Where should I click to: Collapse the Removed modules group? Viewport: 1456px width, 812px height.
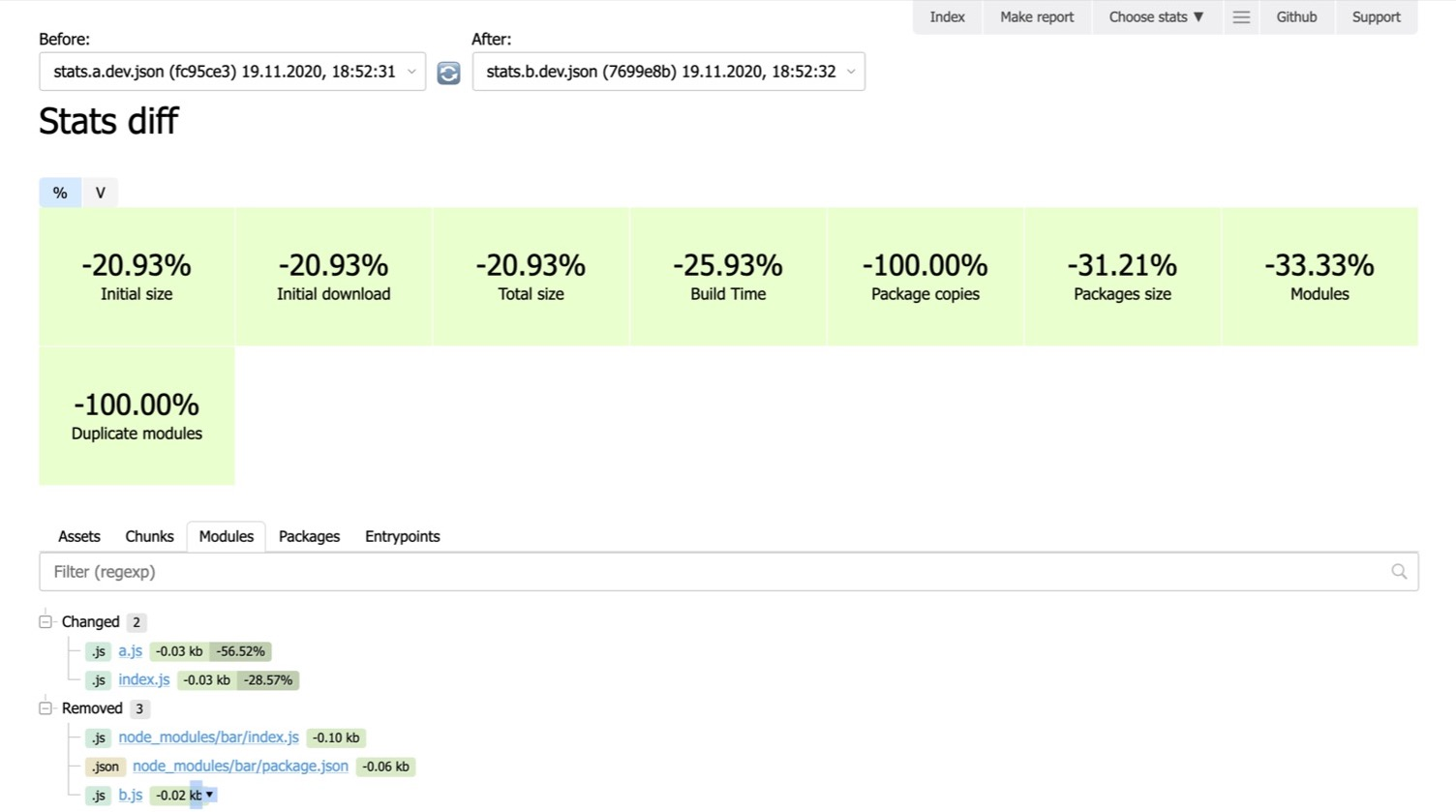point(45,707)
